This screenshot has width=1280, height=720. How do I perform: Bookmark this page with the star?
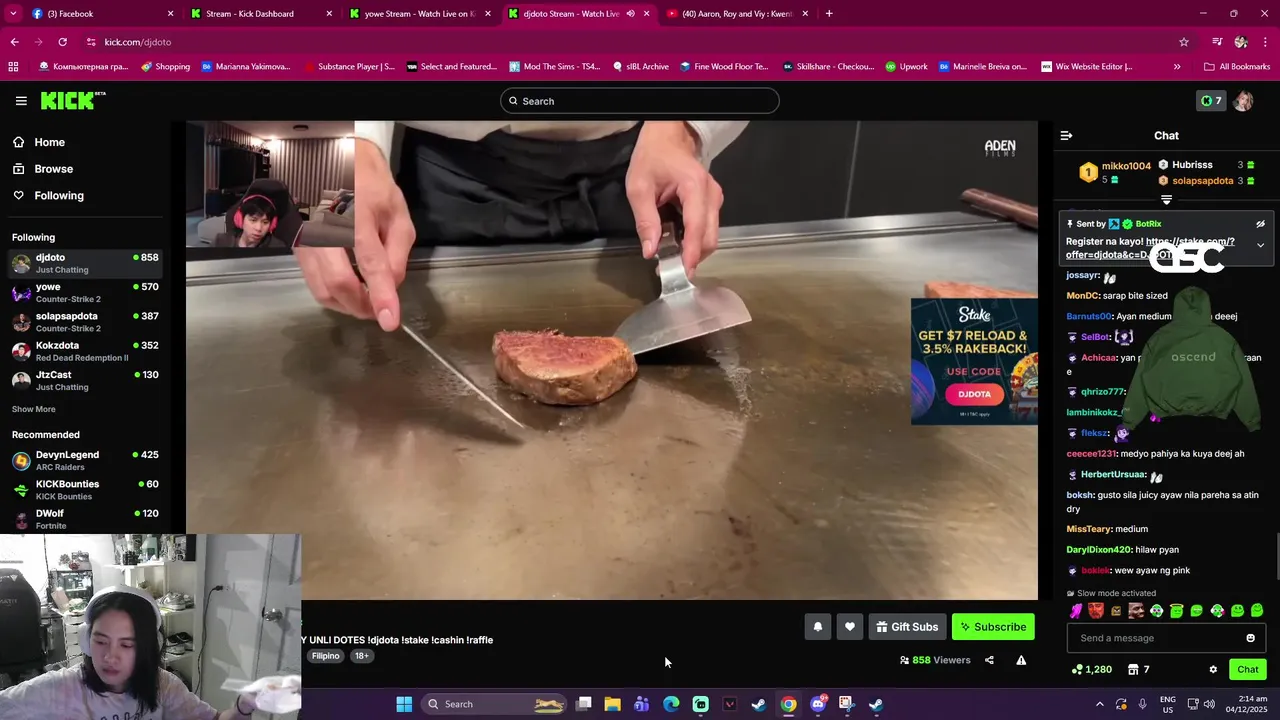tap(1184, 42)
